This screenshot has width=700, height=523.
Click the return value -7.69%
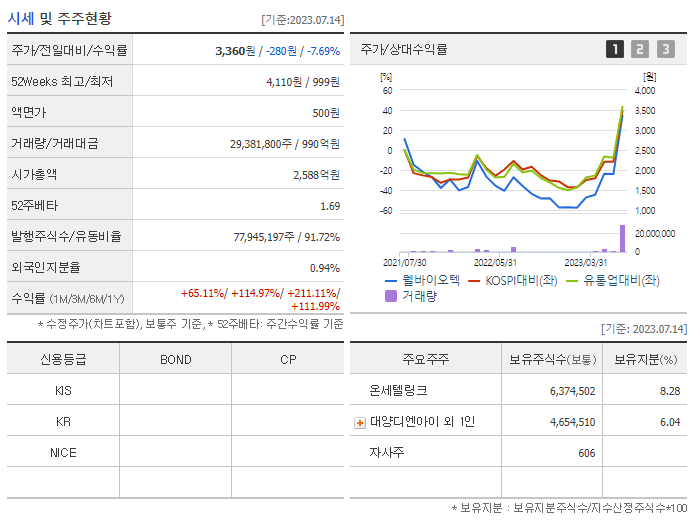pos(324,51)
